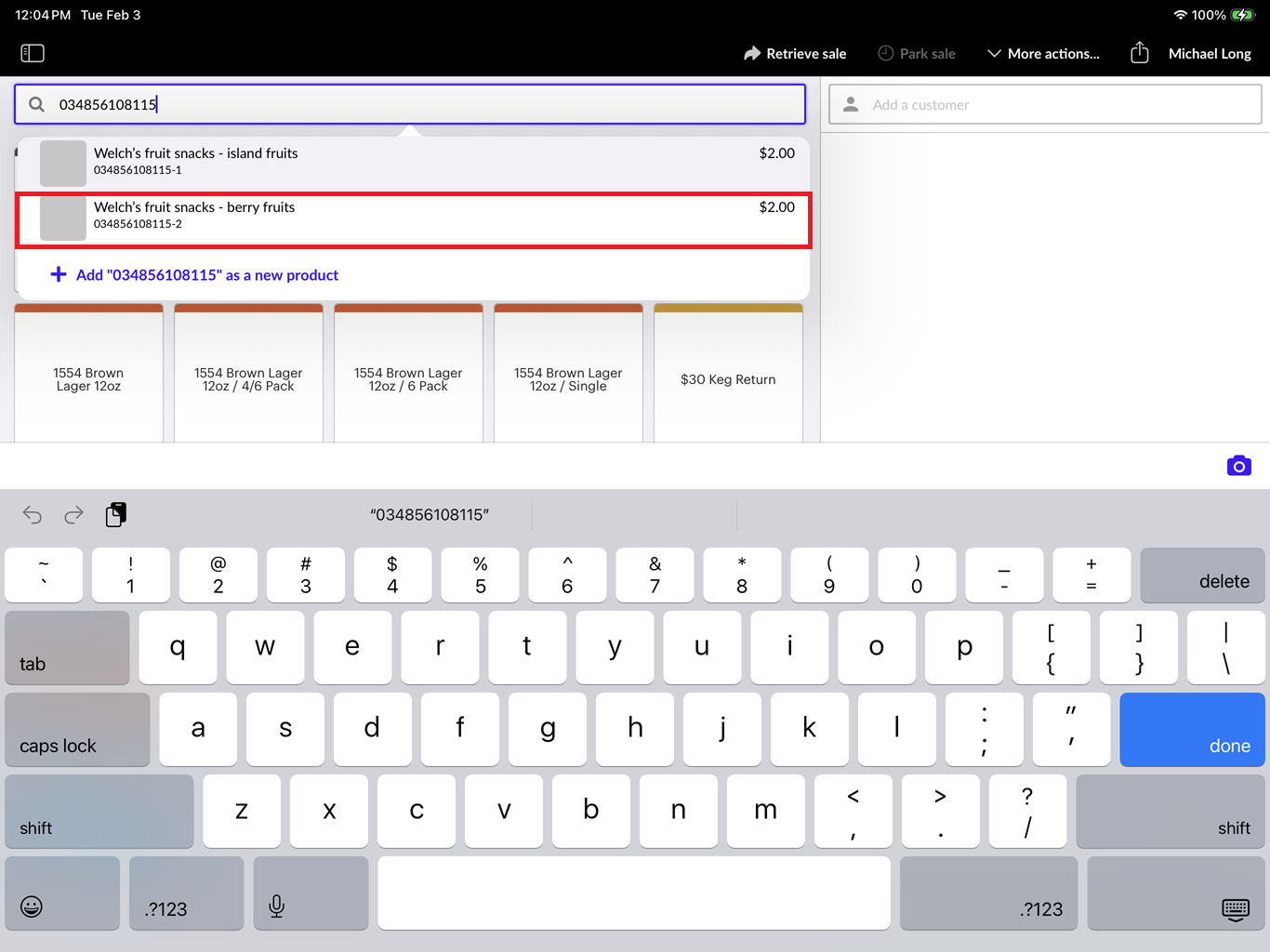The width and height of the screenshot is (1270, 952).
Task: Toggle the left shift key
Action: [x=99, y=812]
